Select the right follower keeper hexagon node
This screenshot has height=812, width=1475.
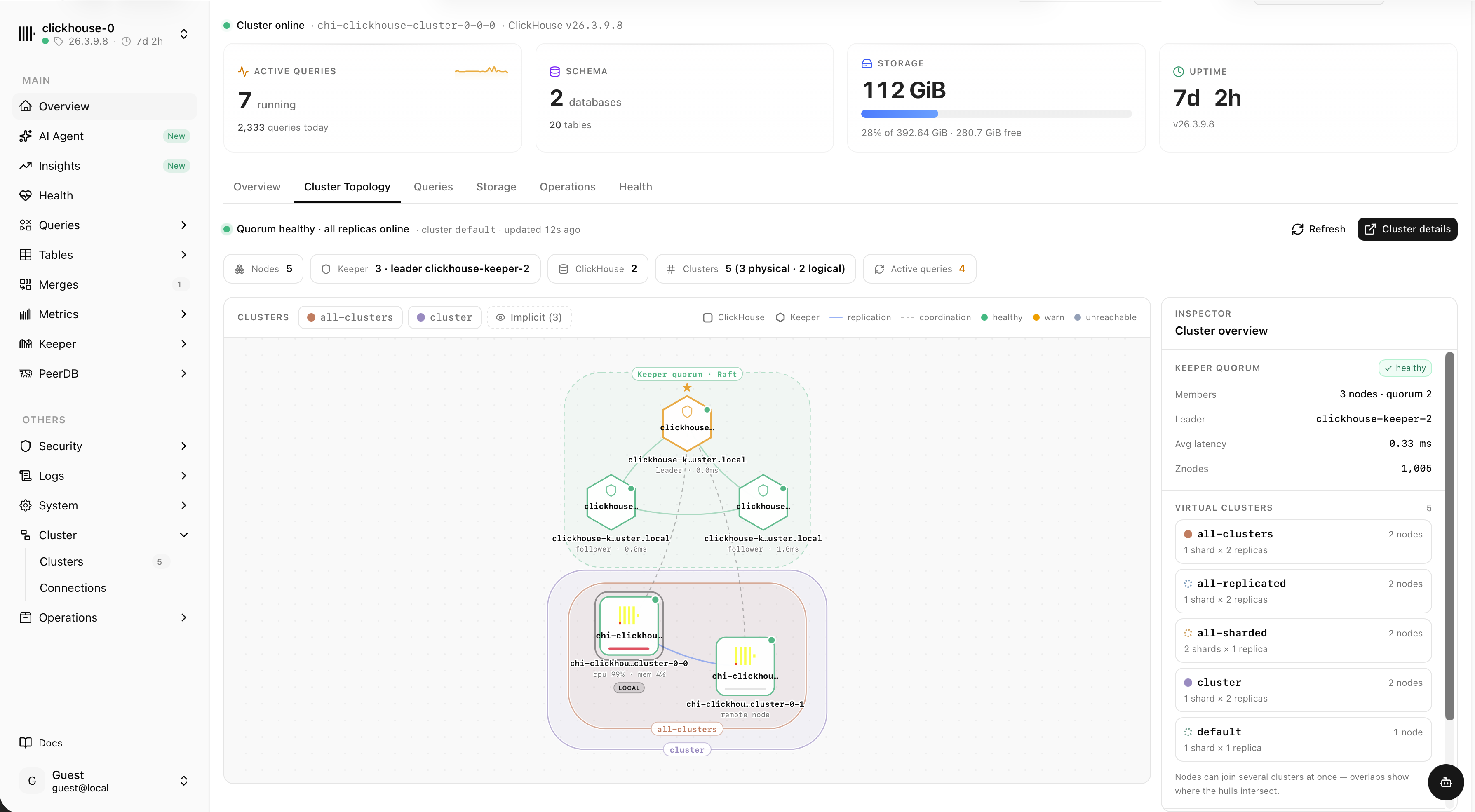763,502
